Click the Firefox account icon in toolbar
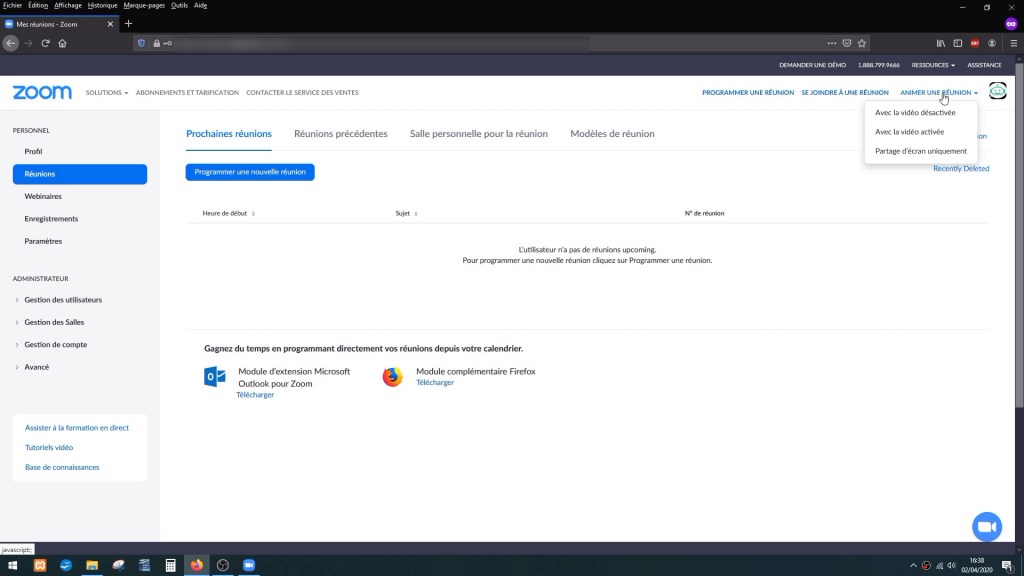 pos(992,43)
